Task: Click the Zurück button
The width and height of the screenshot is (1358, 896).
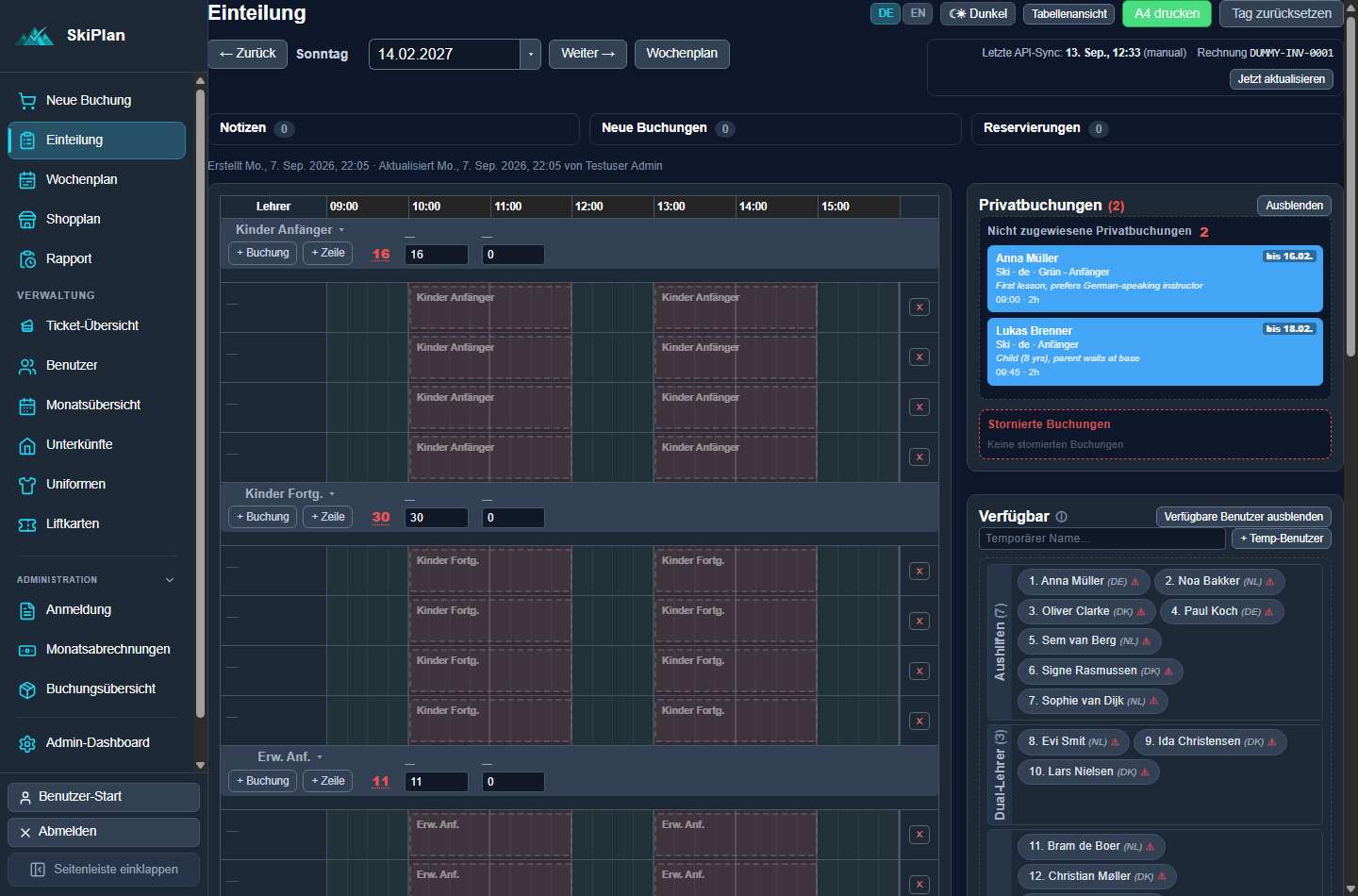Action: click(247, 54)
